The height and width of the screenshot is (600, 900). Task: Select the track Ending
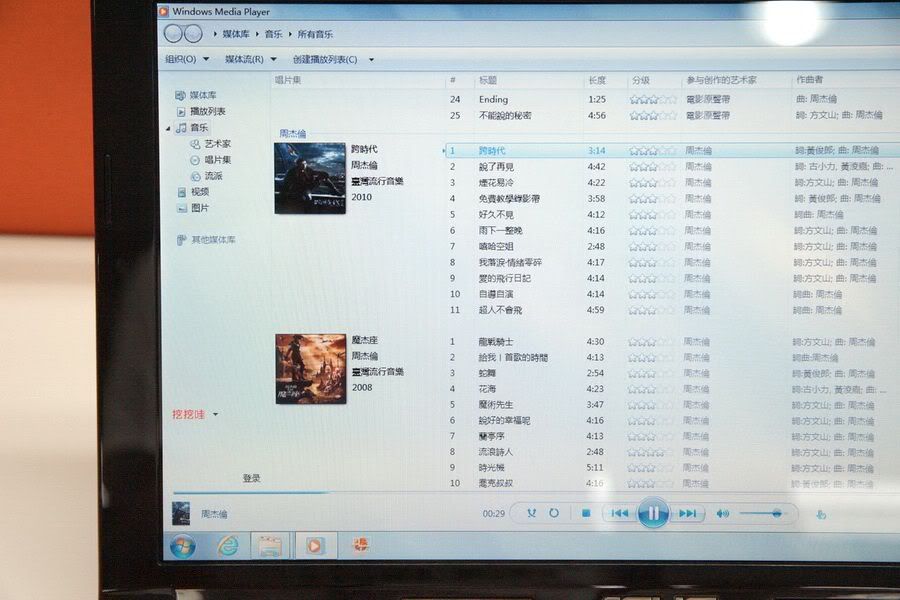pos(493,99)
